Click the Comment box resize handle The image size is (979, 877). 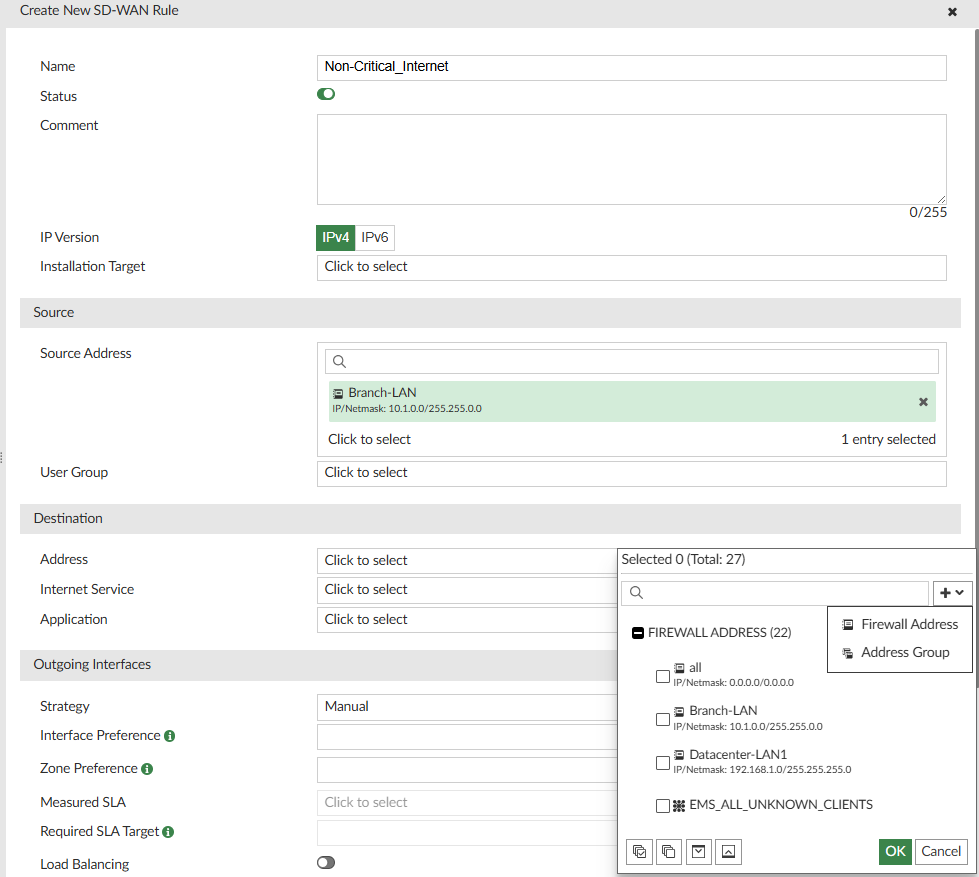point(941,199)
